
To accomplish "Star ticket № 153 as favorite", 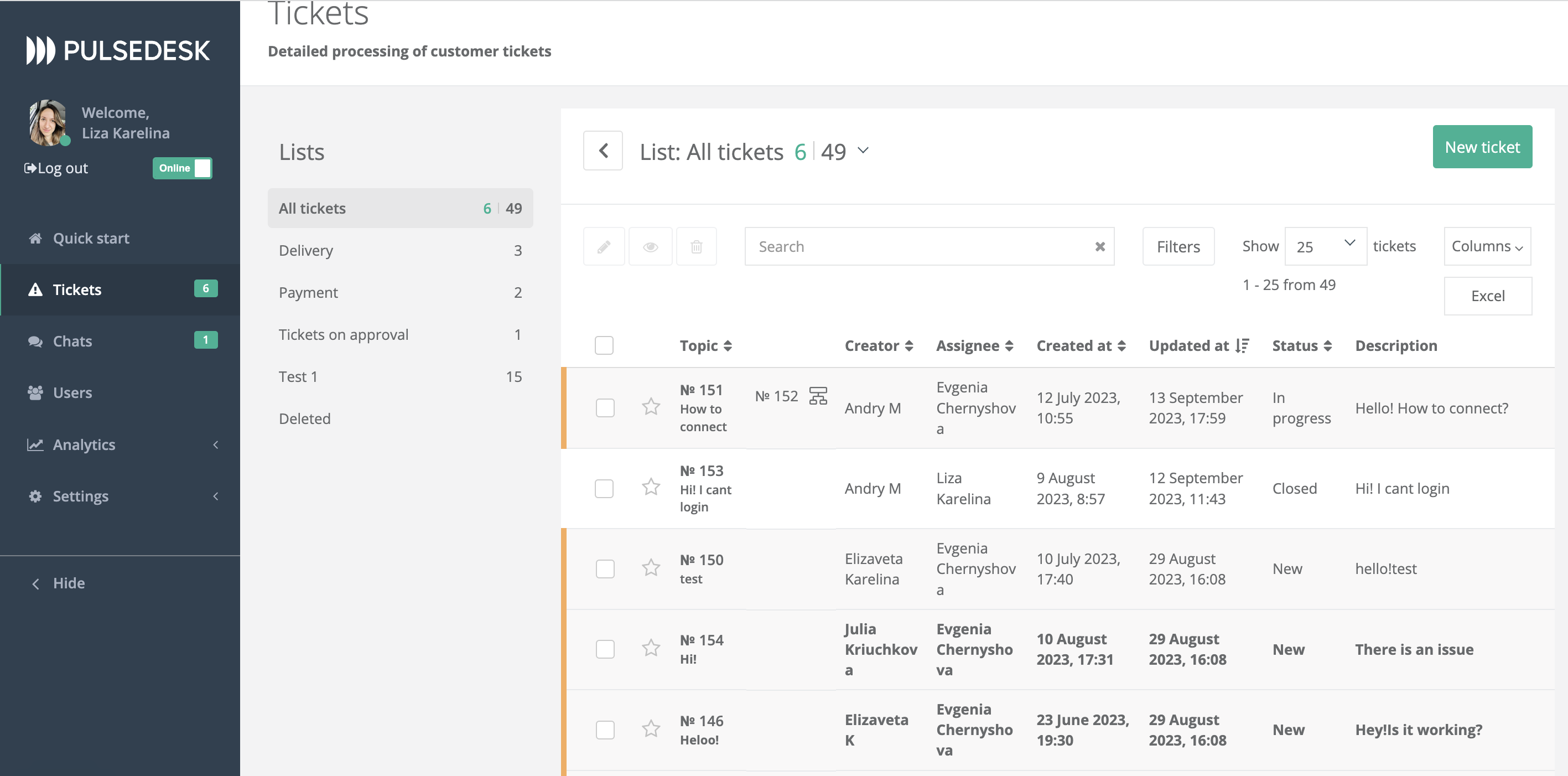I will (x=651, y=488).
